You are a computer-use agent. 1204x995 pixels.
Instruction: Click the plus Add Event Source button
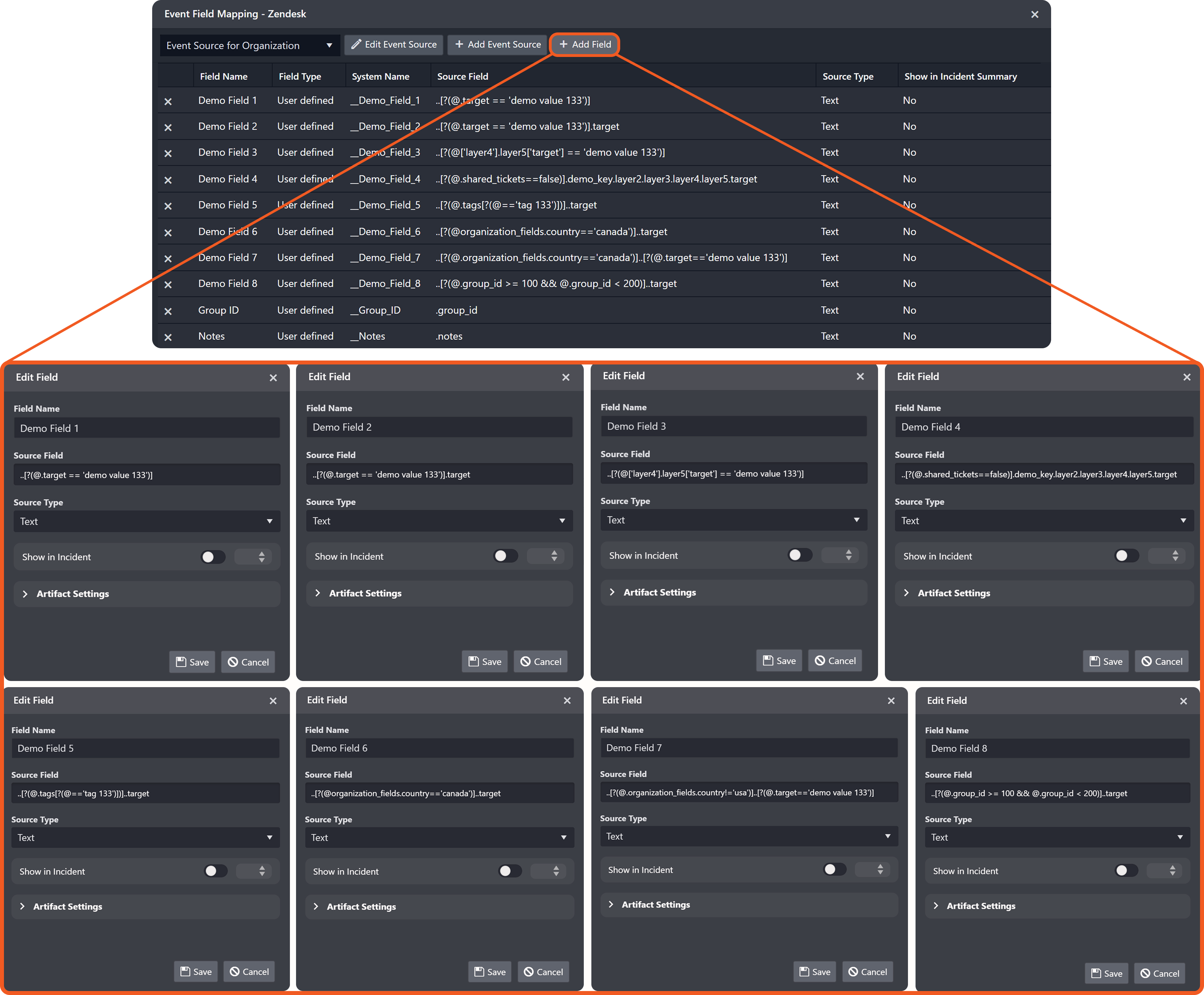[x=497, y=45]
